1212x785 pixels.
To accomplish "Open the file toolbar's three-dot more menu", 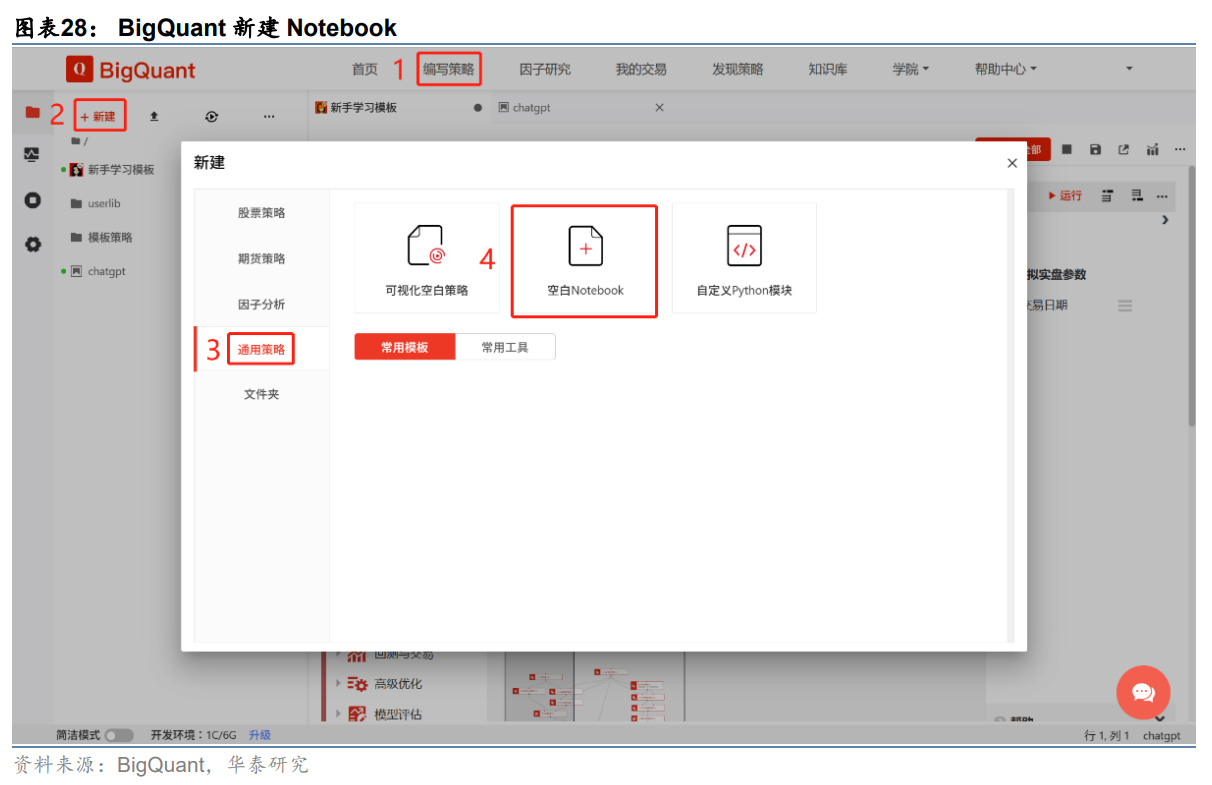I will click(x=269, y=116).
